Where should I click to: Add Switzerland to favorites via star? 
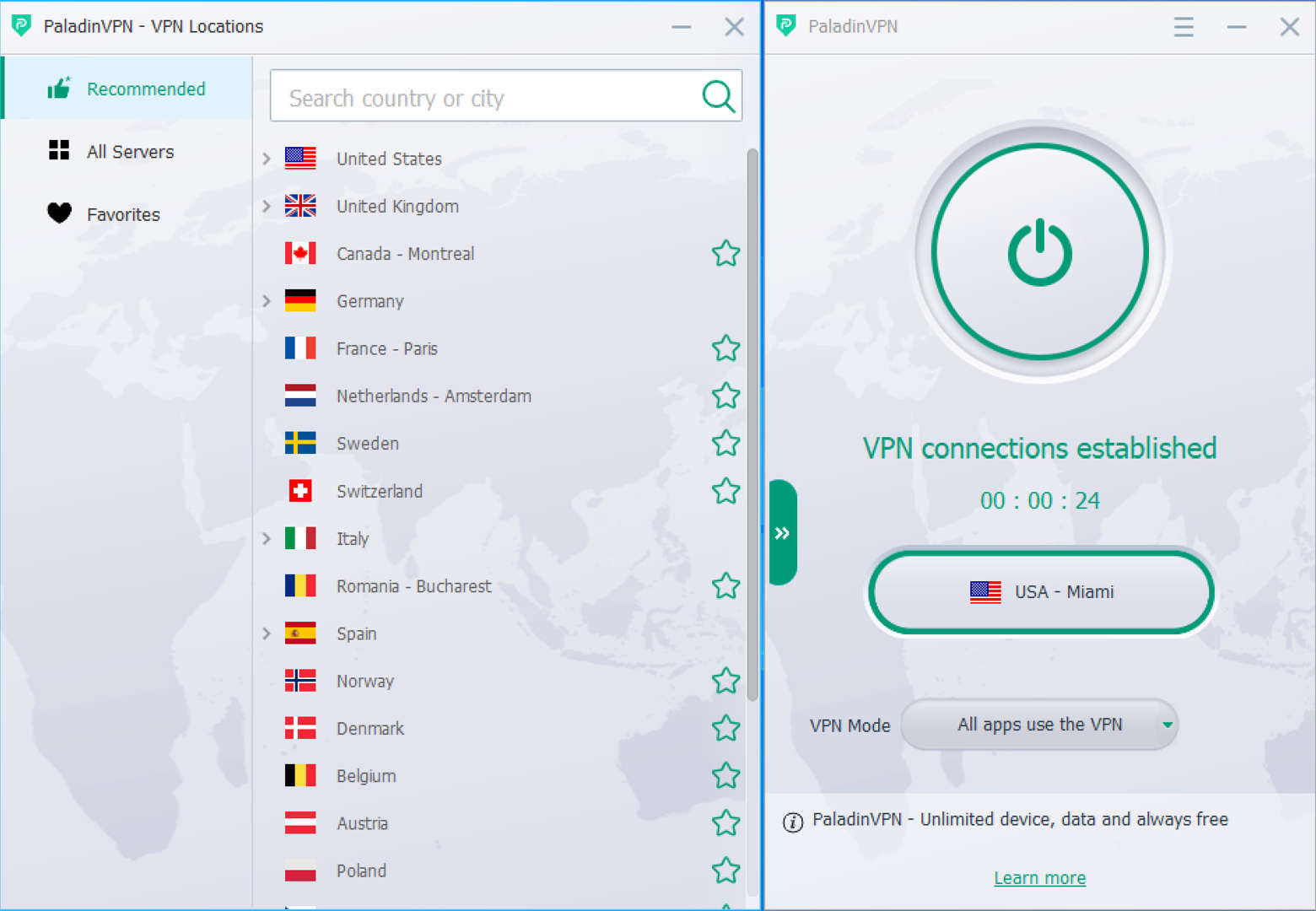tap(725, 491)
